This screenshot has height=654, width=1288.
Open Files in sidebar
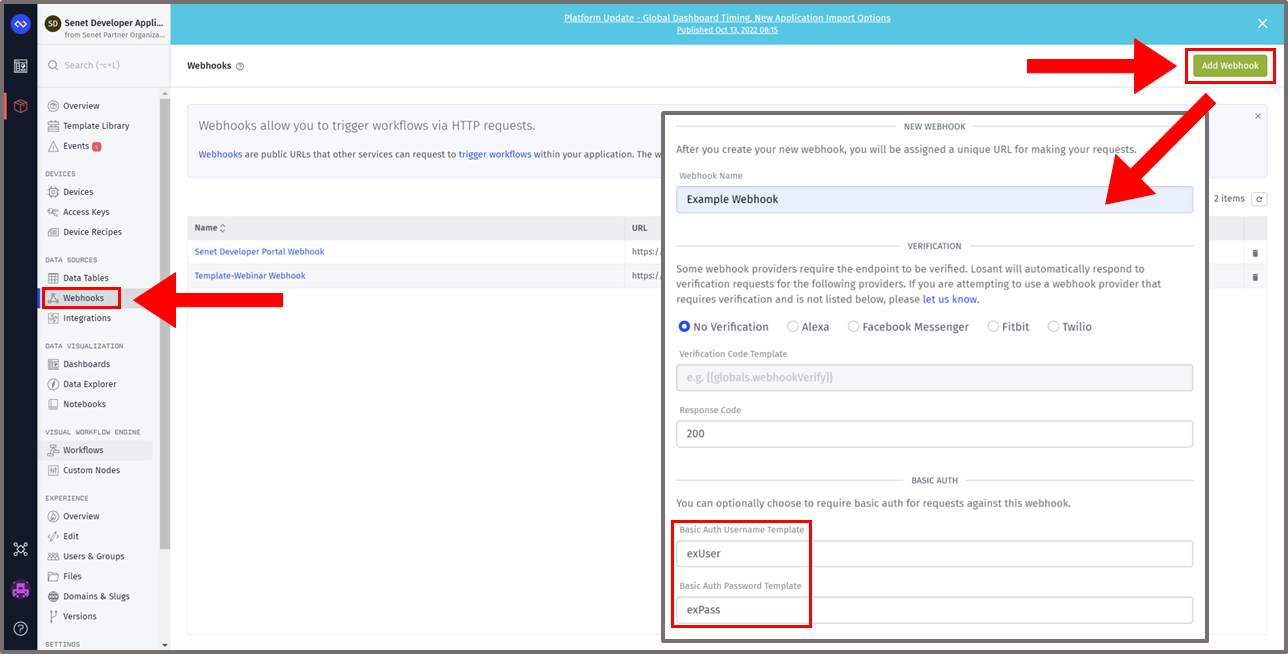(72, 576)
